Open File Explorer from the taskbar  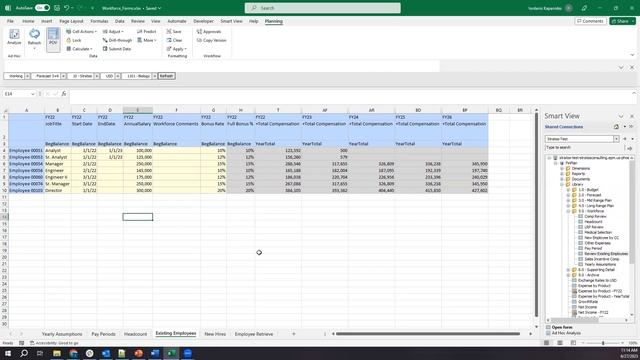57,353
